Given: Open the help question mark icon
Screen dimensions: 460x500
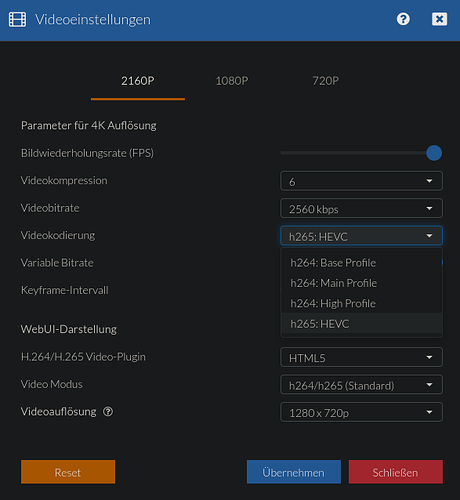Looking at the screenshot, I should pyautogui.click(x=403, y=19).
